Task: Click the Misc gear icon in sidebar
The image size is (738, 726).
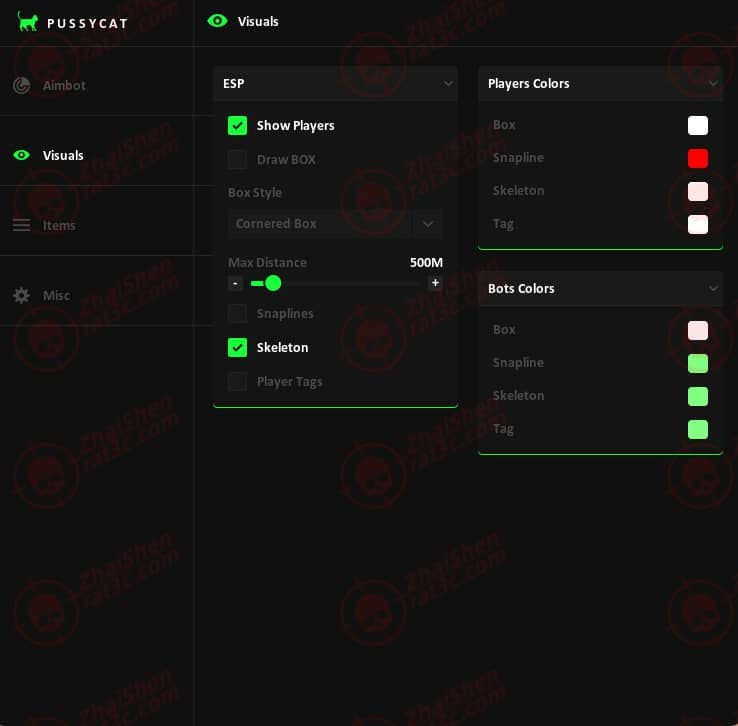Action: pos(21,295)
